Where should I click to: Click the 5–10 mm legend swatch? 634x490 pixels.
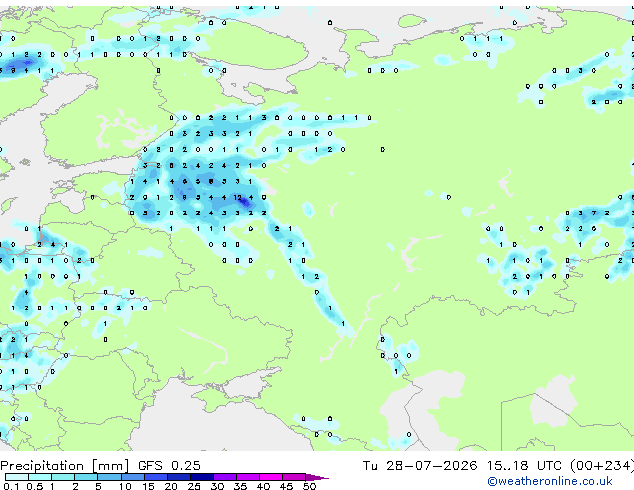(x=110, y=477)
